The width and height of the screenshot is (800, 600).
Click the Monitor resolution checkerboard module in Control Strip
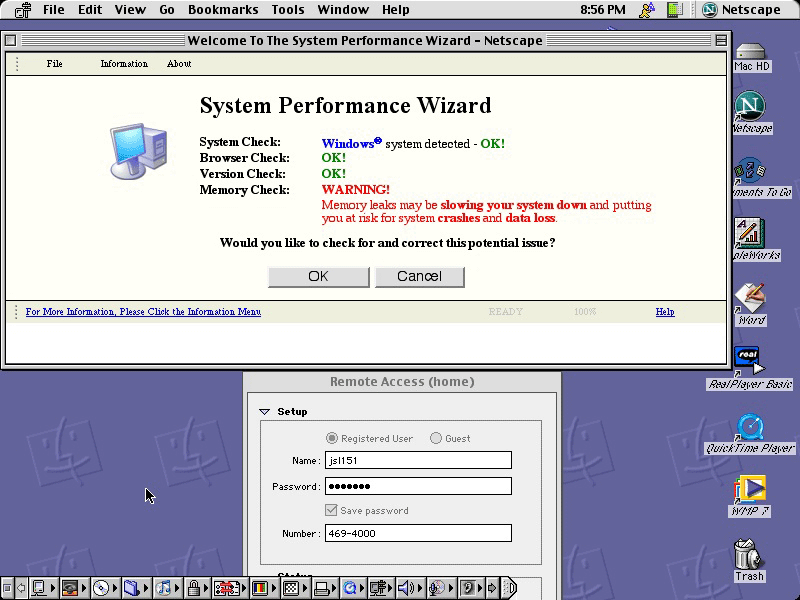(x=291, y=588)
